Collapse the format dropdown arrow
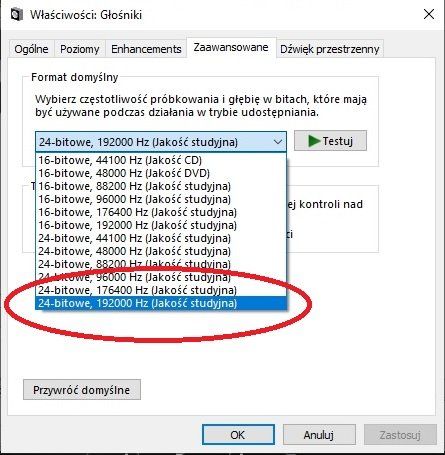The width and height of the screenshot is (445, 455). (x=278, y=142)
